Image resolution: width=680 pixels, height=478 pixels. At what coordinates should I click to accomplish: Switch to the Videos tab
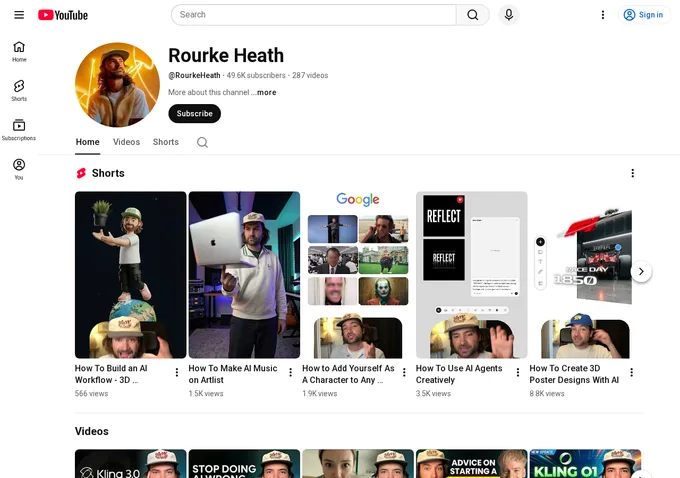126,142
